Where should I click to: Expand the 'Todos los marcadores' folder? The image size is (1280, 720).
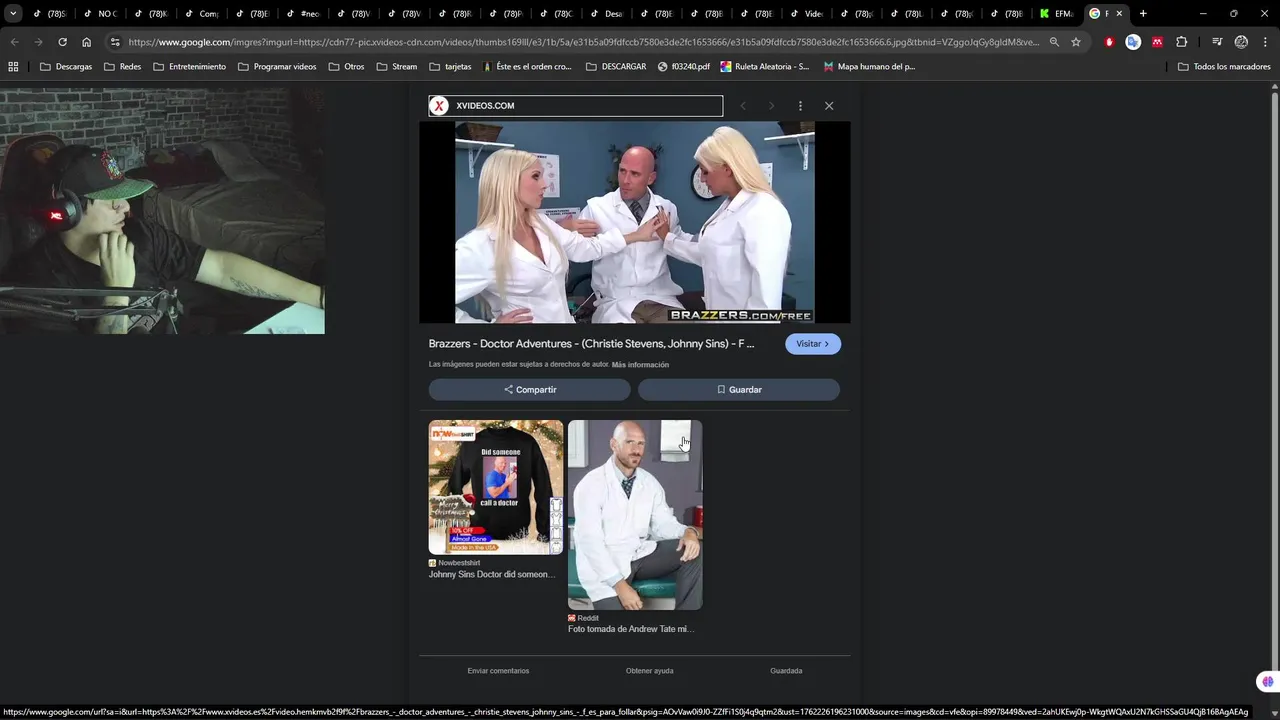[x=1224, y=66]
